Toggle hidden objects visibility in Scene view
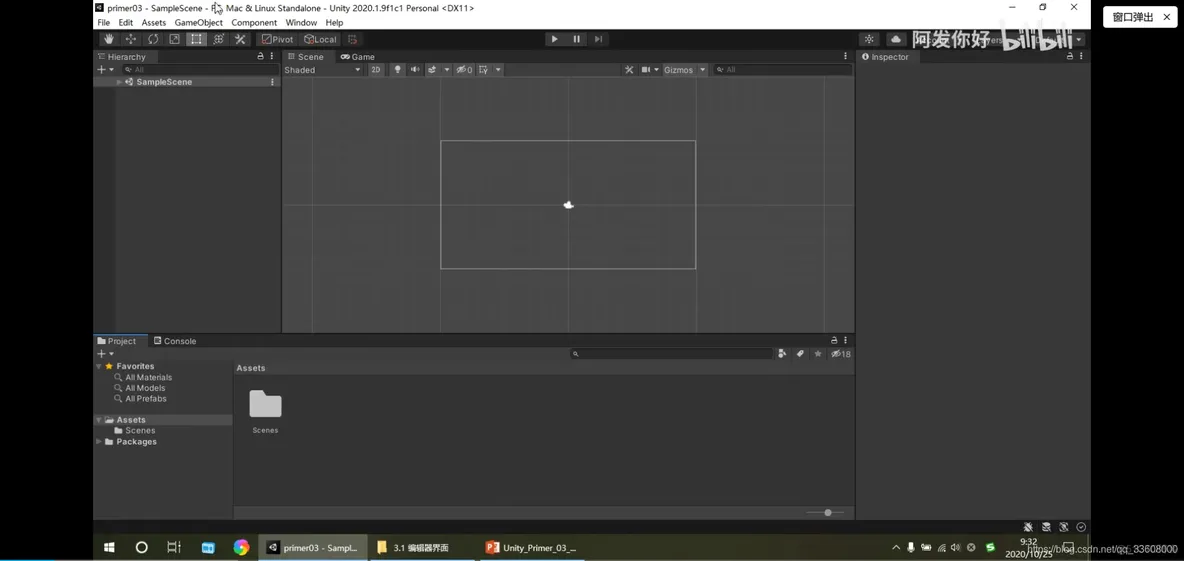 pyautogui.click(x=464, y=69)
